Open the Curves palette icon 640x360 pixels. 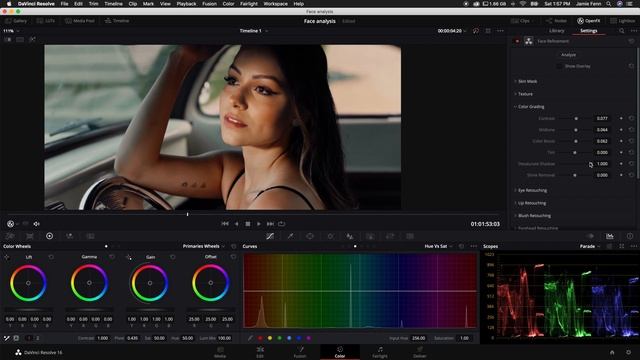click(270, 236)
